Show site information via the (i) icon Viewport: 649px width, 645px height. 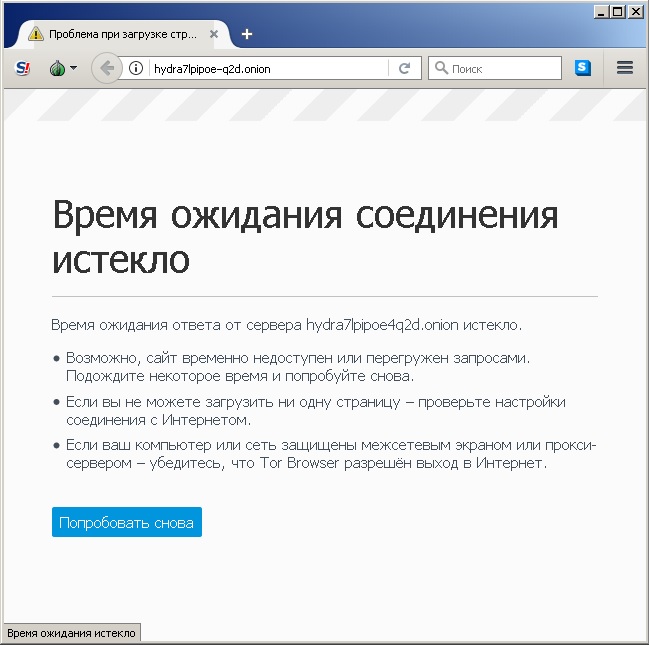136,69
